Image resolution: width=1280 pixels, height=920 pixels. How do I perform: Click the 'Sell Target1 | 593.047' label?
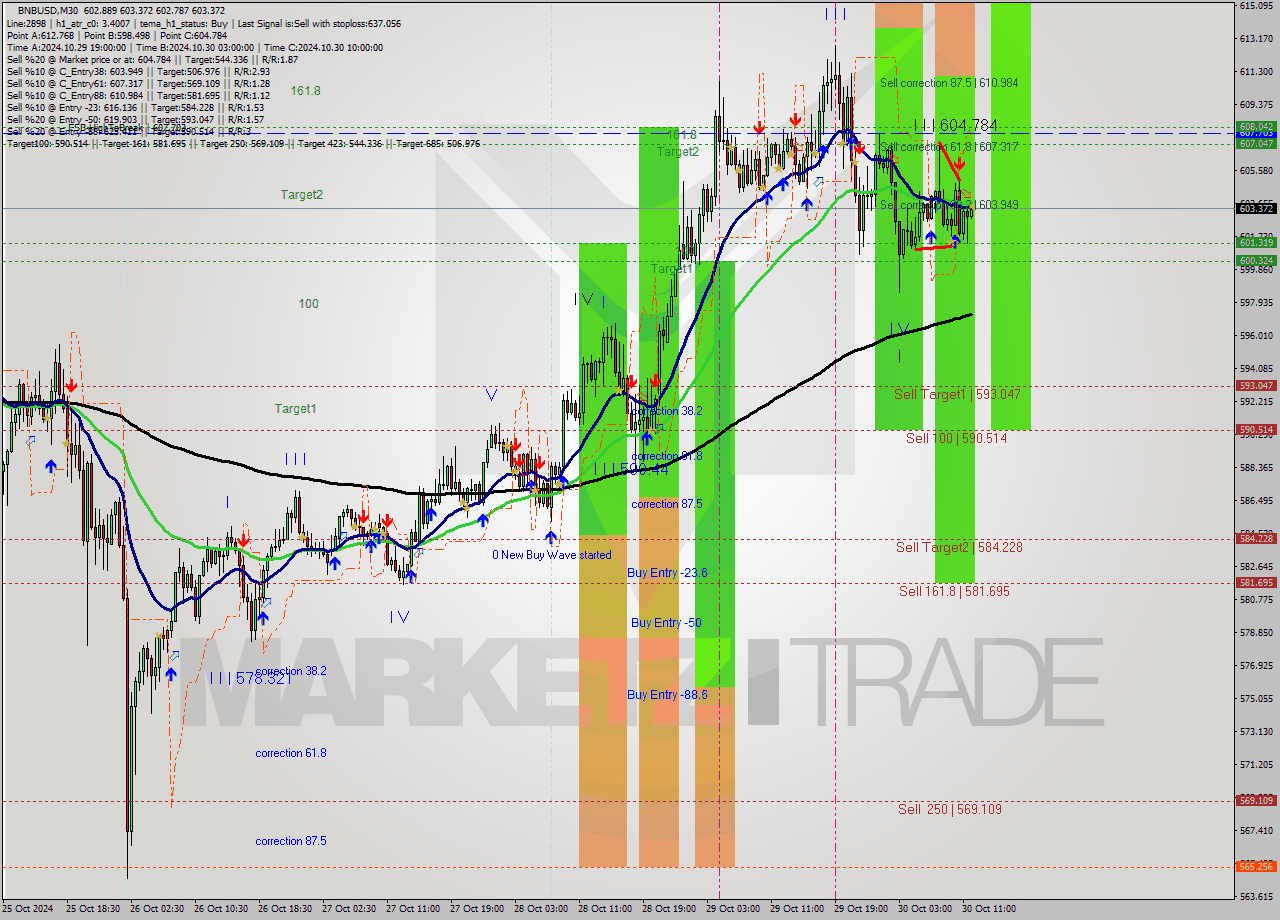pyautogui.click(x=957, y=394)
